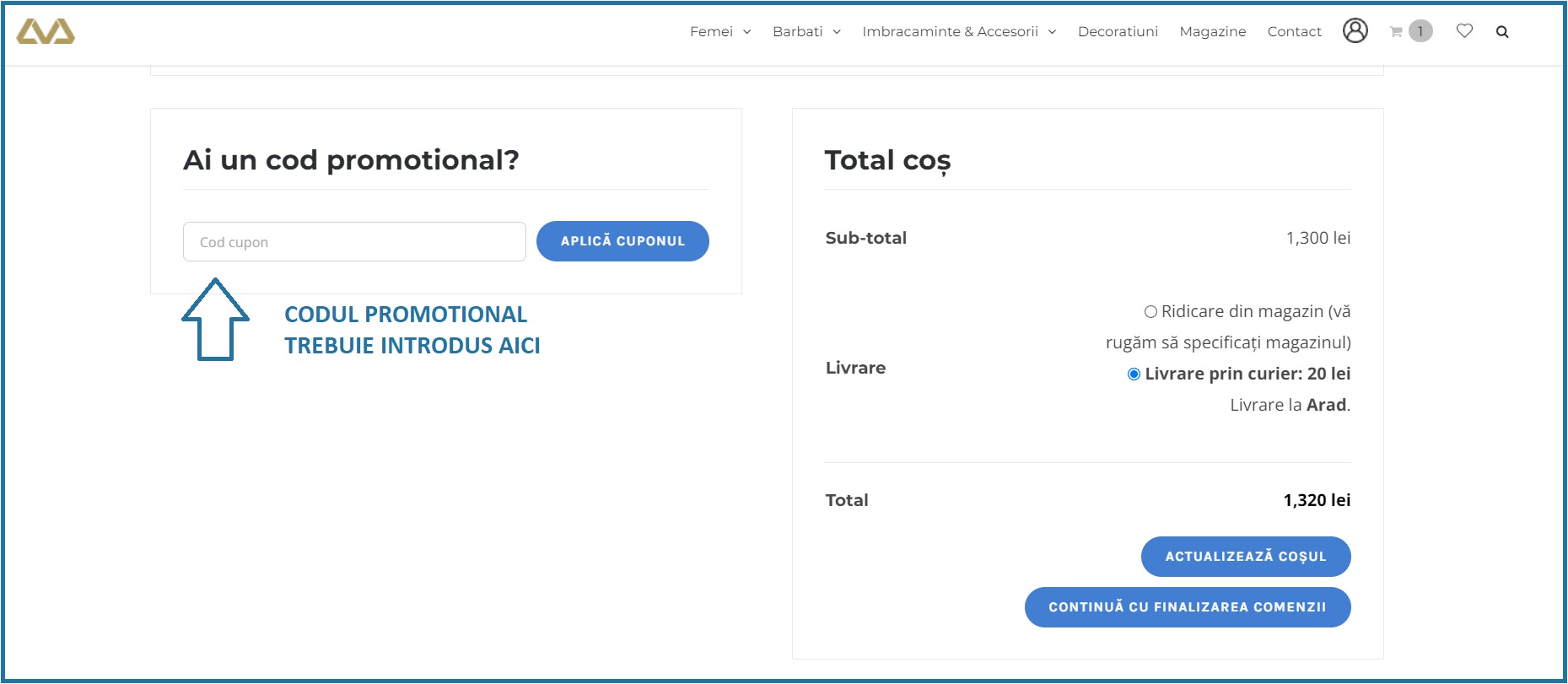Click the Ai un cod promotional heading

(351, 159)
